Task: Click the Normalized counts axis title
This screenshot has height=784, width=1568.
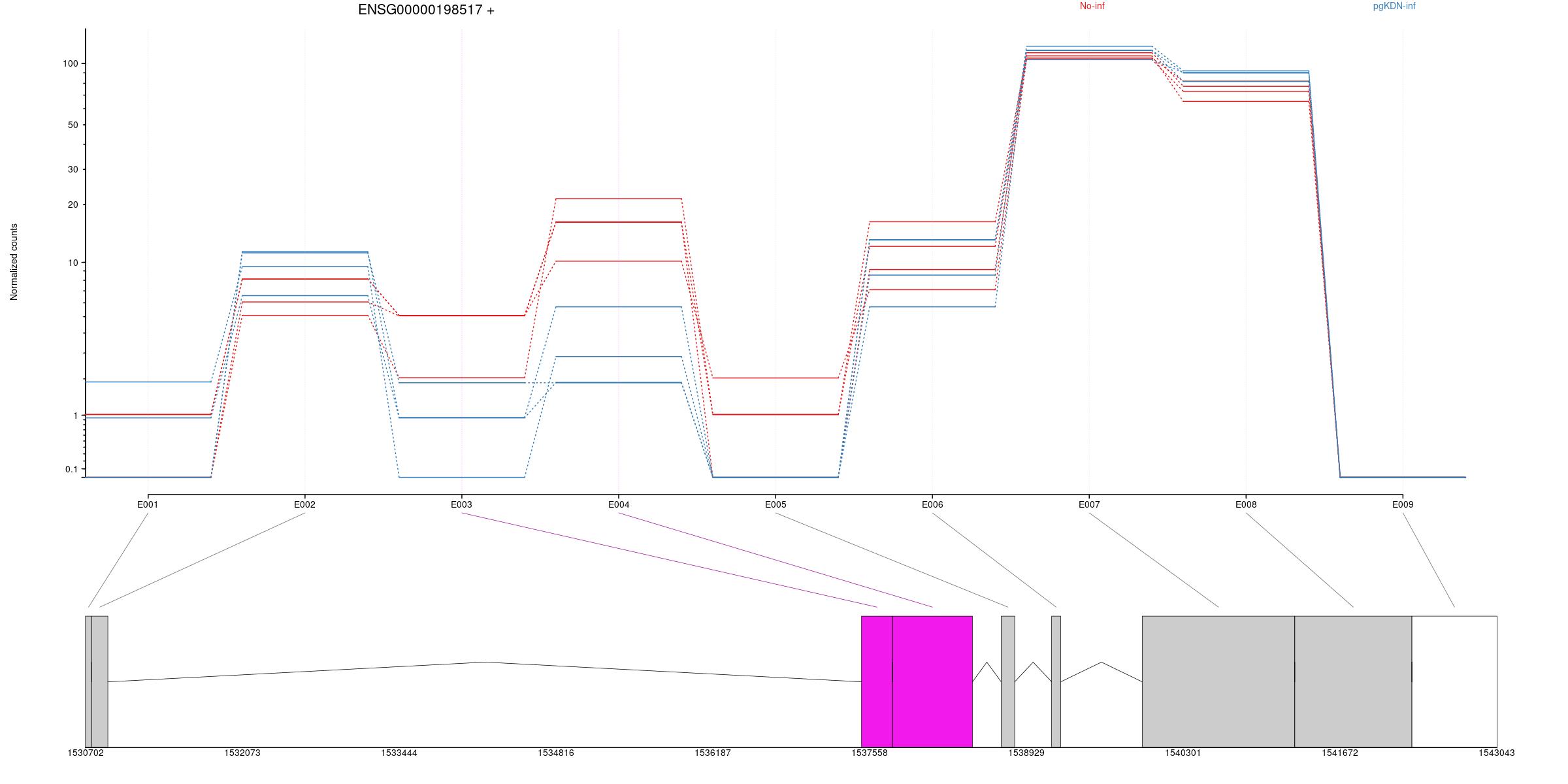Action: 14,262
